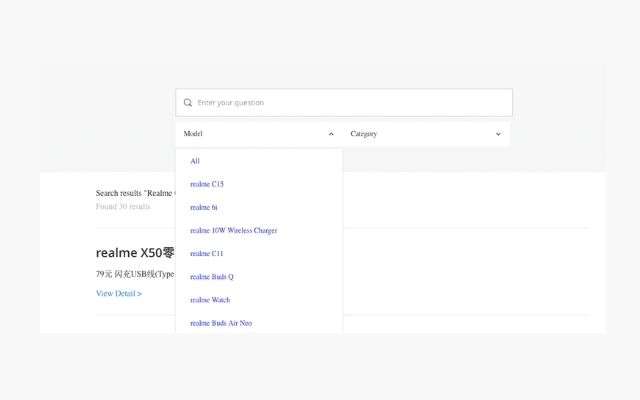Select 'All' in the Model list
The width and height of the screenshot is (640, 400).
pyautogui.click(x=195, y=161)
